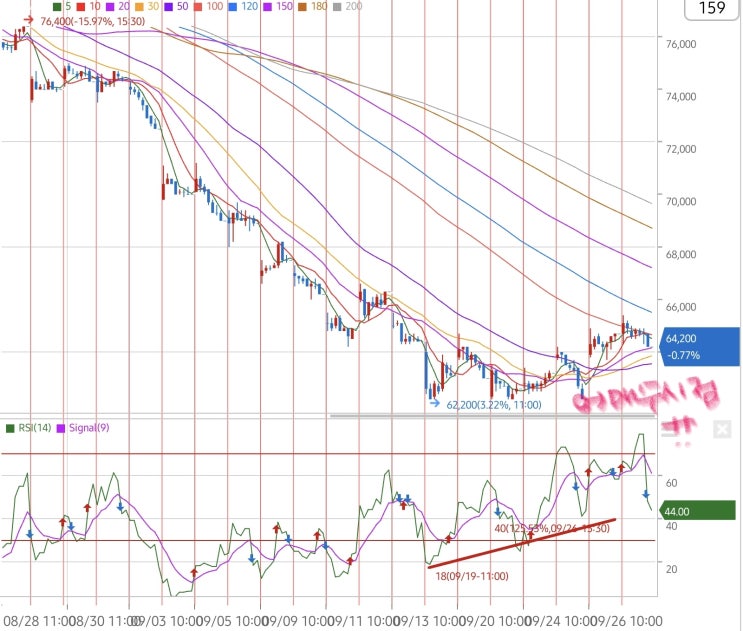Close the RSI indicator panel with X
This screenshot has height=631, width=743.
[722, 430]
